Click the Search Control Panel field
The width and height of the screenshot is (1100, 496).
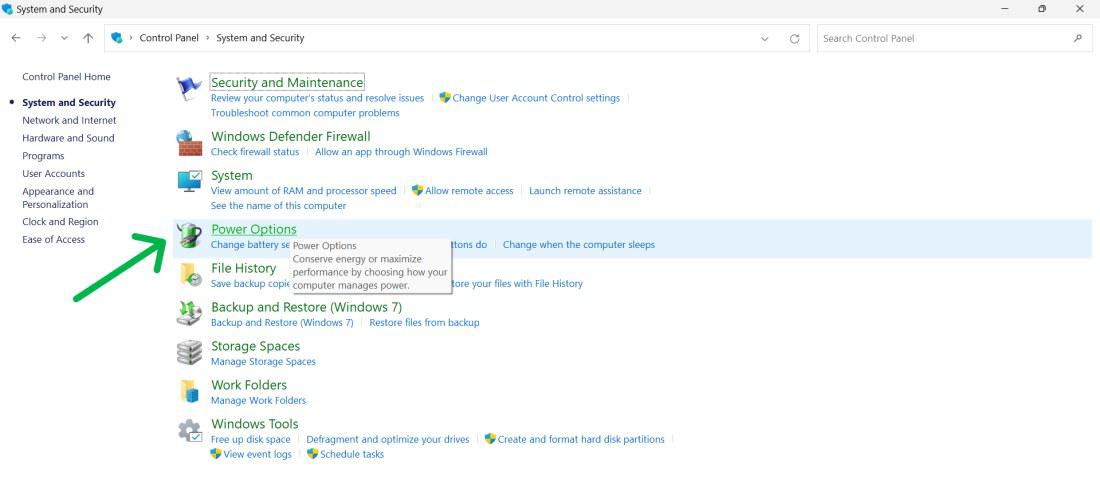[945, 39]
